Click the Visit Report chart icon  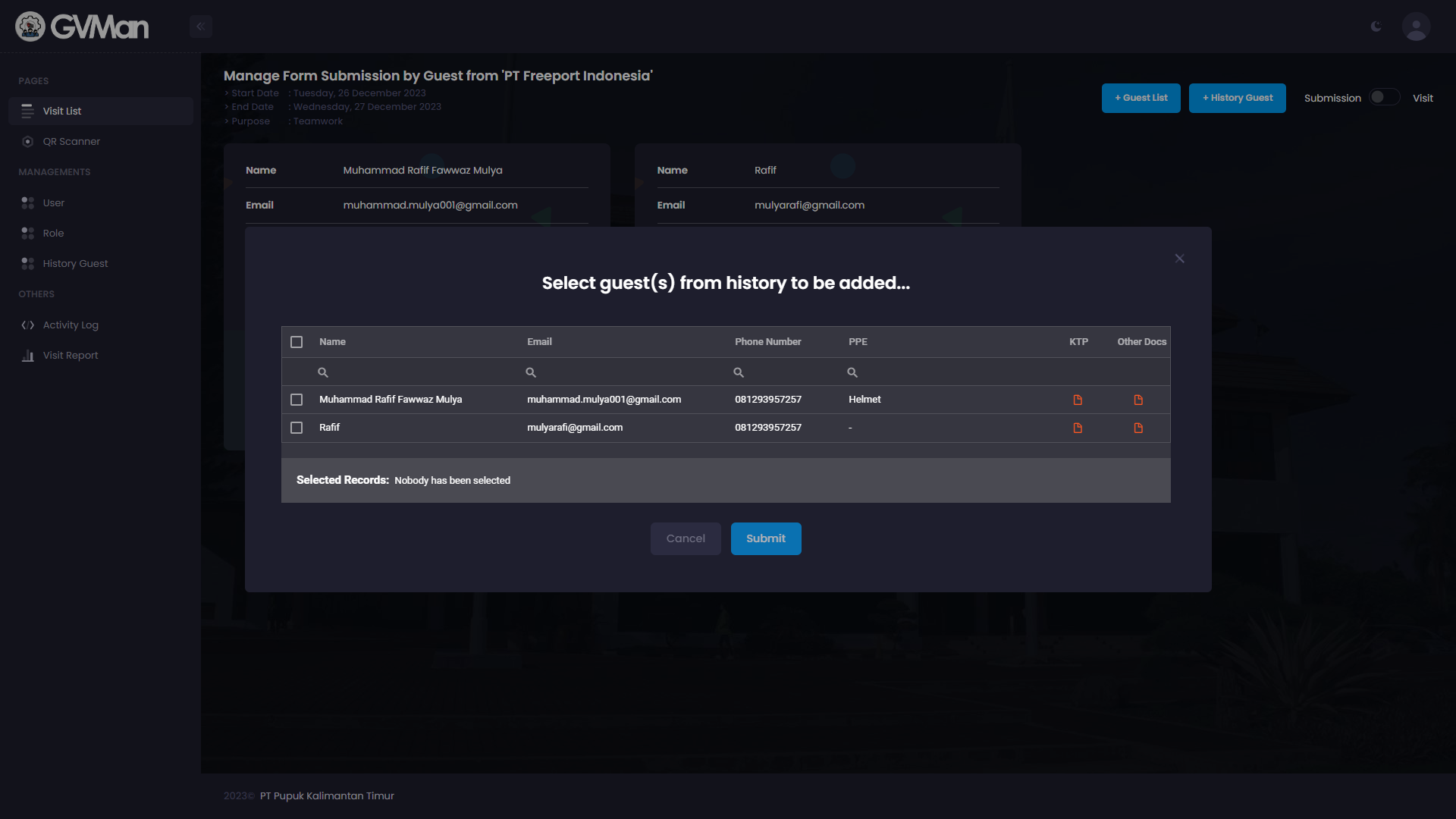click(28, 356)
